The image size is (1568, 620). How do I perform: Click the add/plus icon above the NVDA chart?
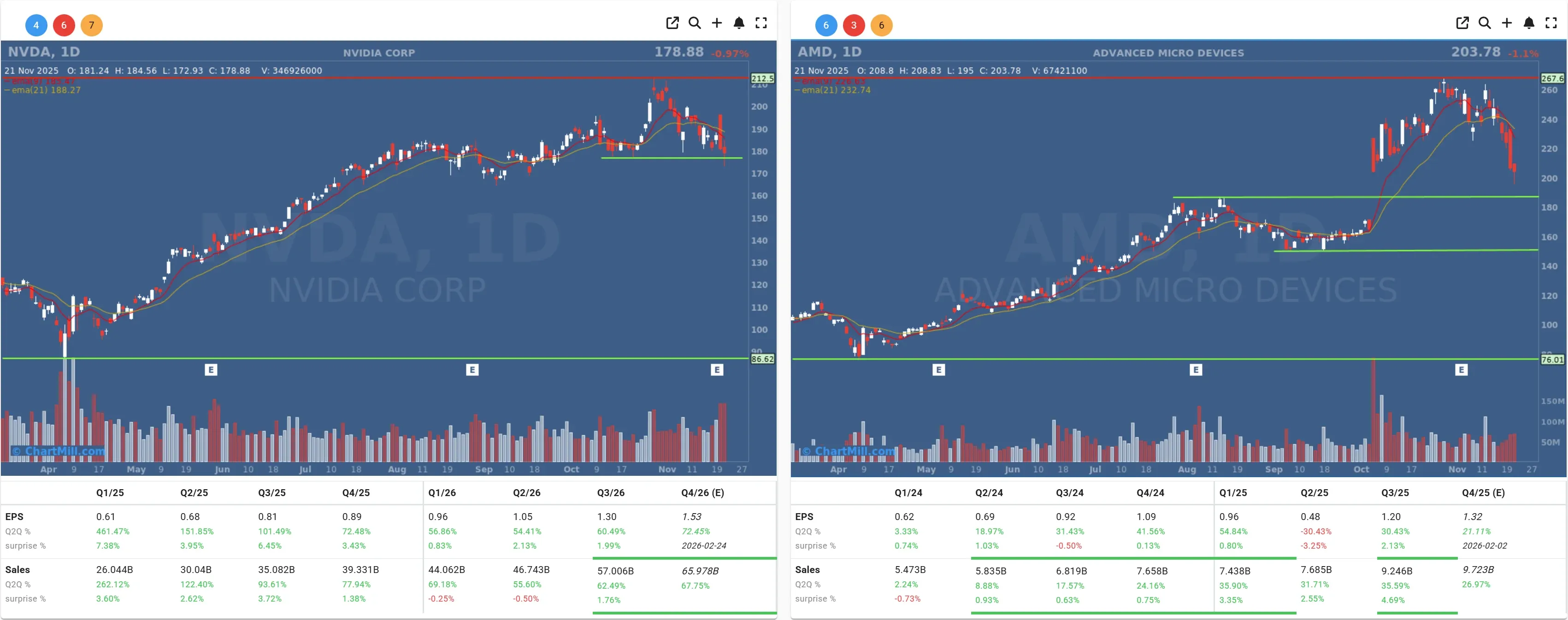coord(716,23)
